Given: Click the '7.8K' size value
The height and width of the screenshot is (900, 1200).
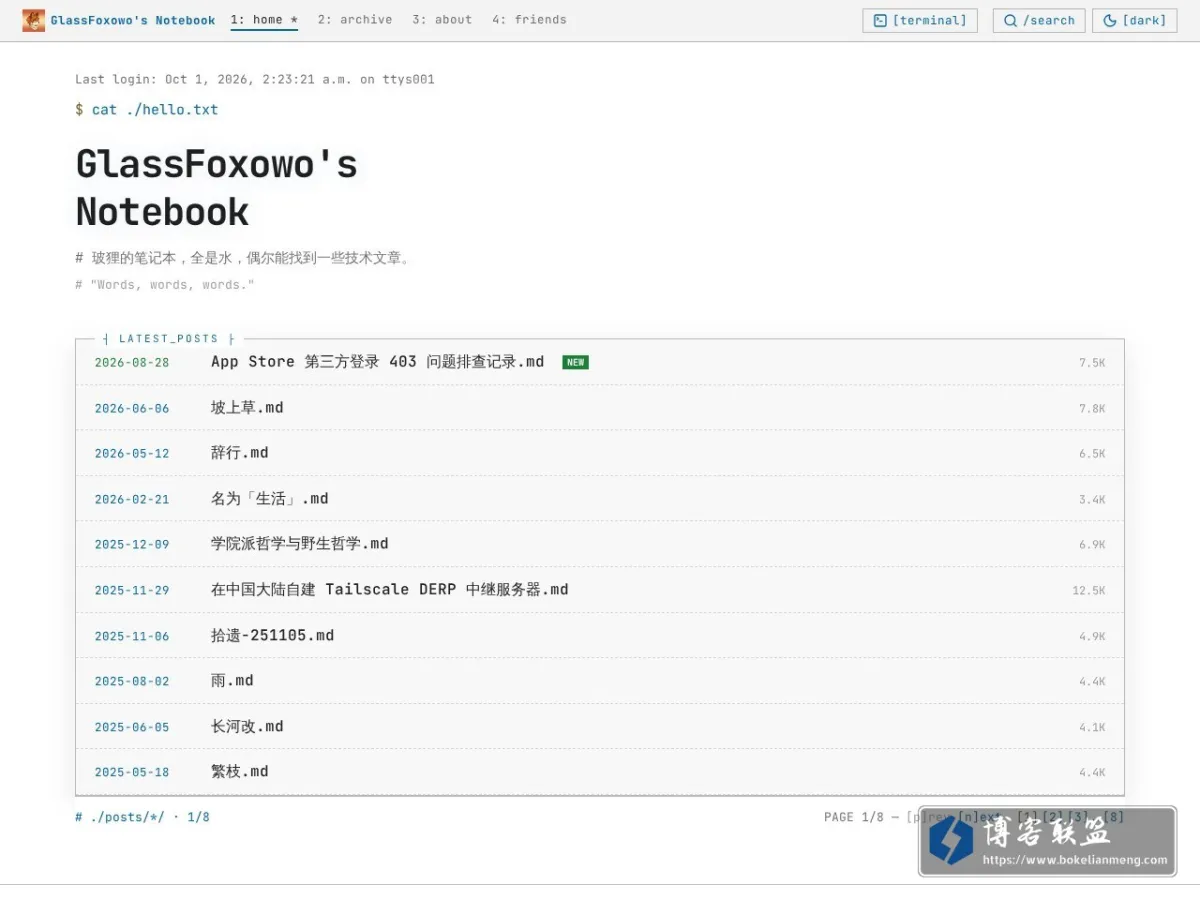Looking at the screenshot, I should tap(1092, 409).
